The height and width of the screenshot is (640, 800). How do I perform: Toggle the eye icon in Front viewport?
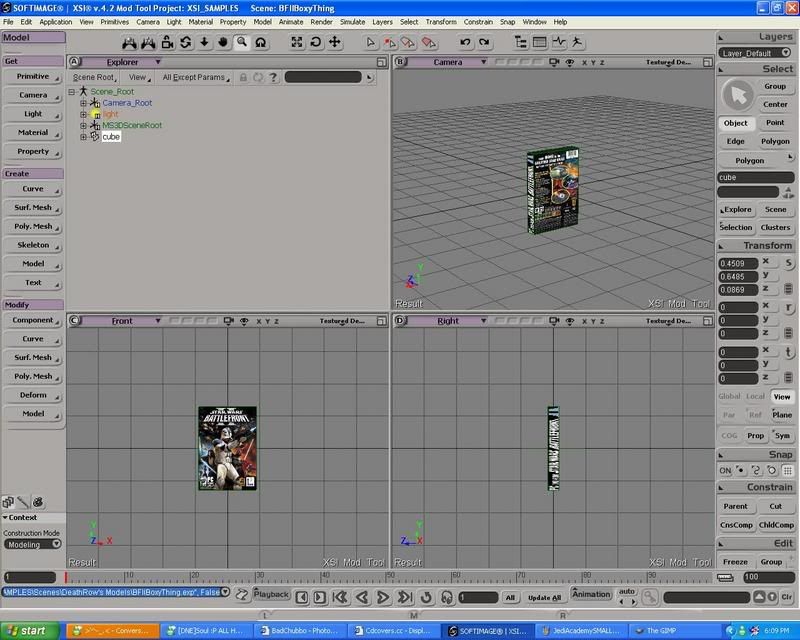[244, 321]
